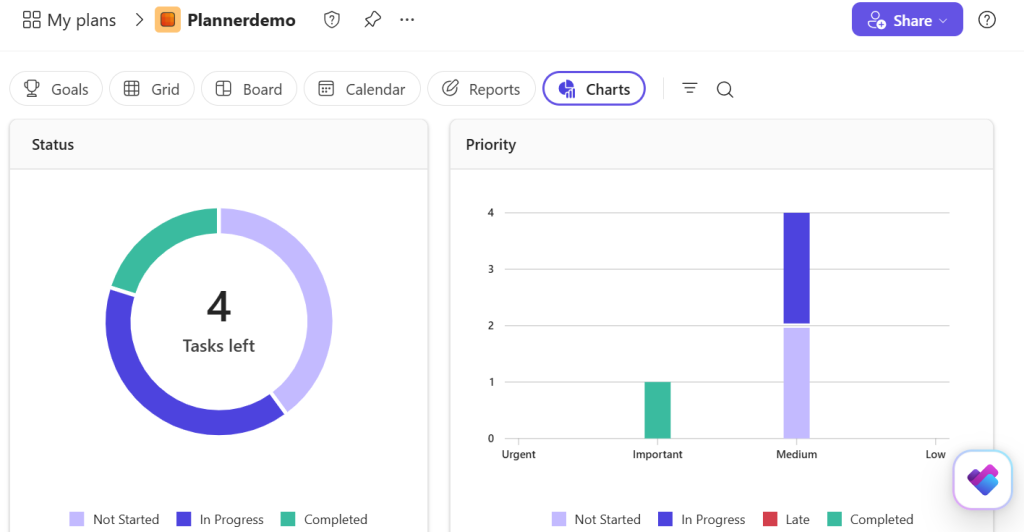The width and height of the screenshot is (1024, 532).
Task: Switch to the Board view tab
Action: point(249,89)
